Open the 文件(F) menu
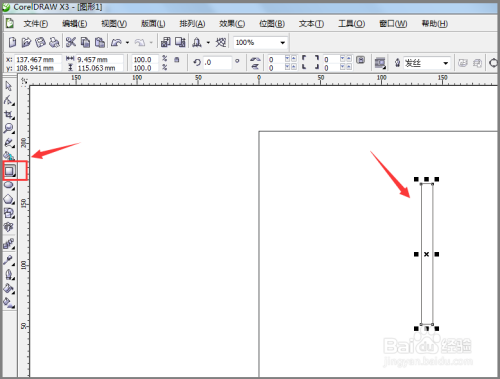 (x=36, y=24)
